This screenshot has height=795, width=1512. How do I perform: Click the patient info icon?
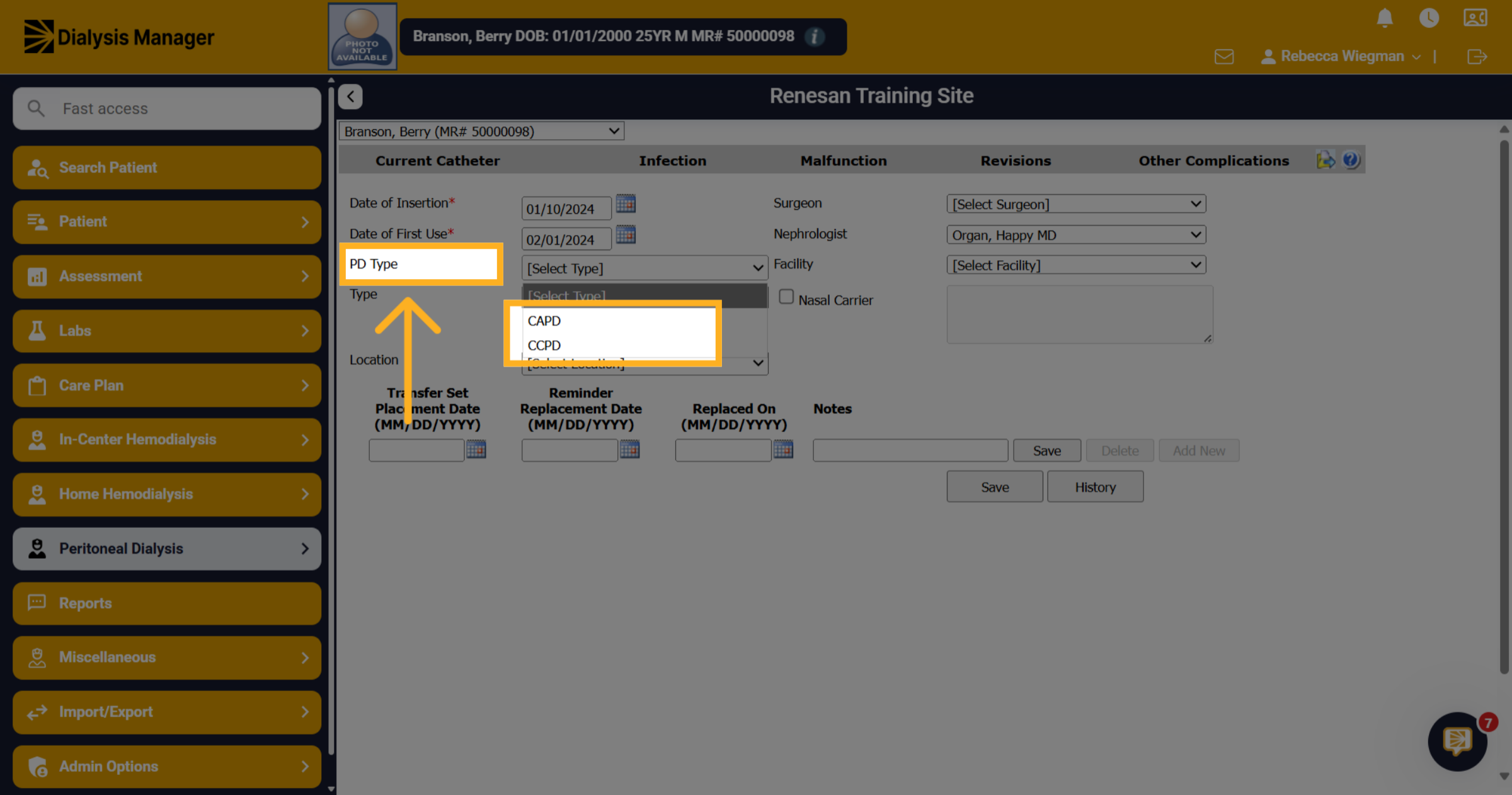[x=815, y=37]
